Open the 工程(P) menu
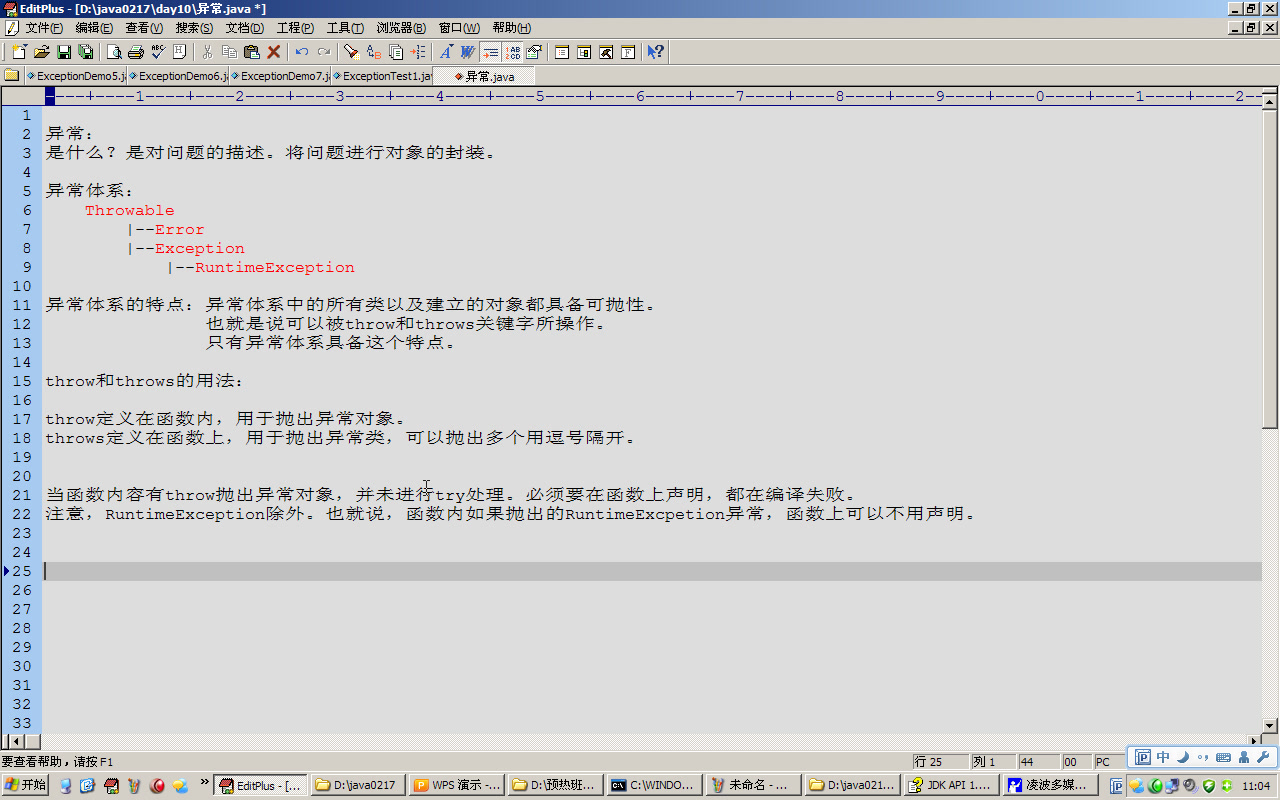 (295, 28)
